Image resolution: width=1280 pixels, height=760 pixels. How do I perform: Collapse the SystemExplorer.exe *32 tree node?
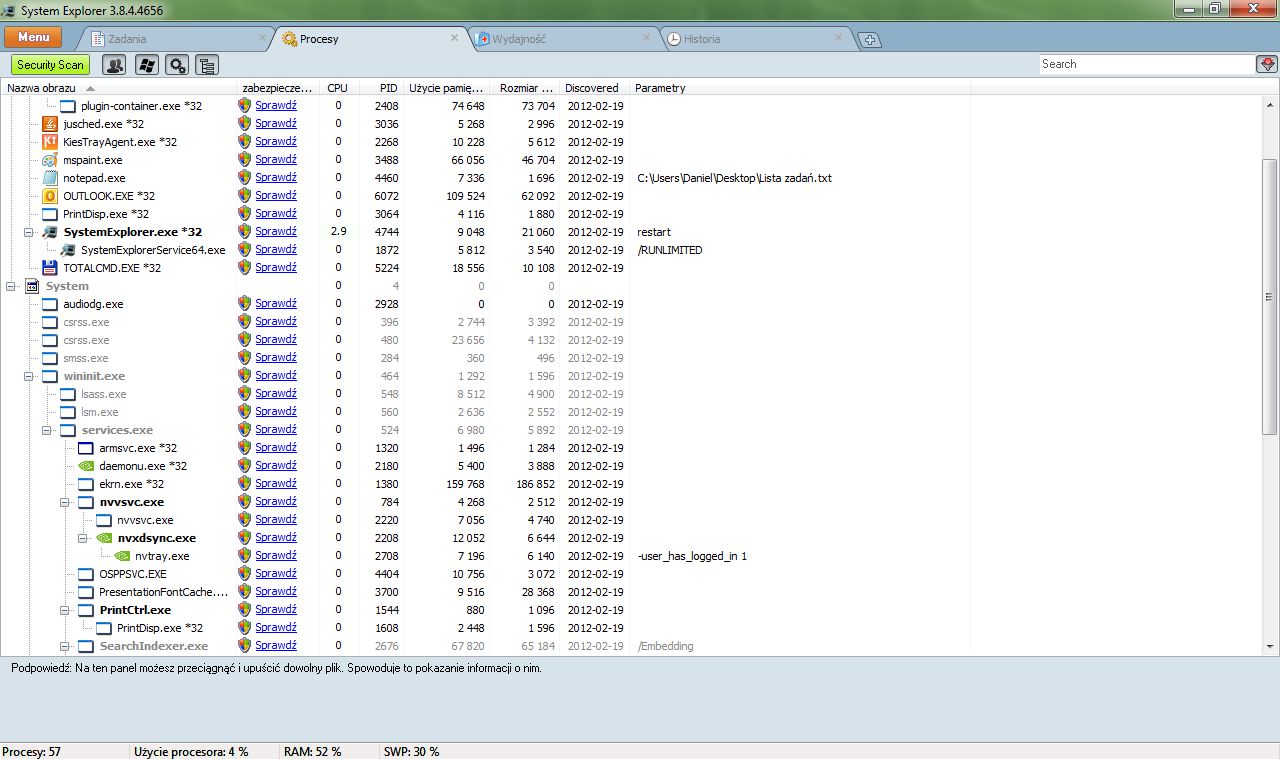click(29, 232)
